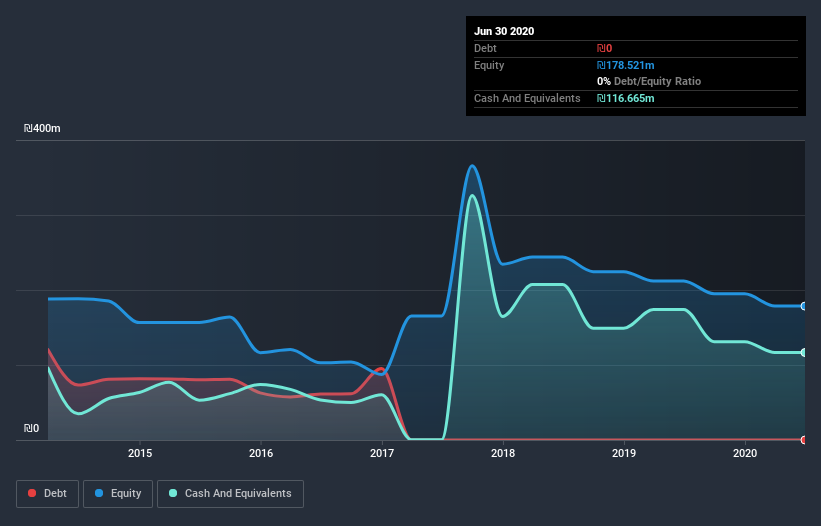The height and width of the screenshot is (526, 821).
Task: Select the 2020 x-axis label
Action: (745, 453)
